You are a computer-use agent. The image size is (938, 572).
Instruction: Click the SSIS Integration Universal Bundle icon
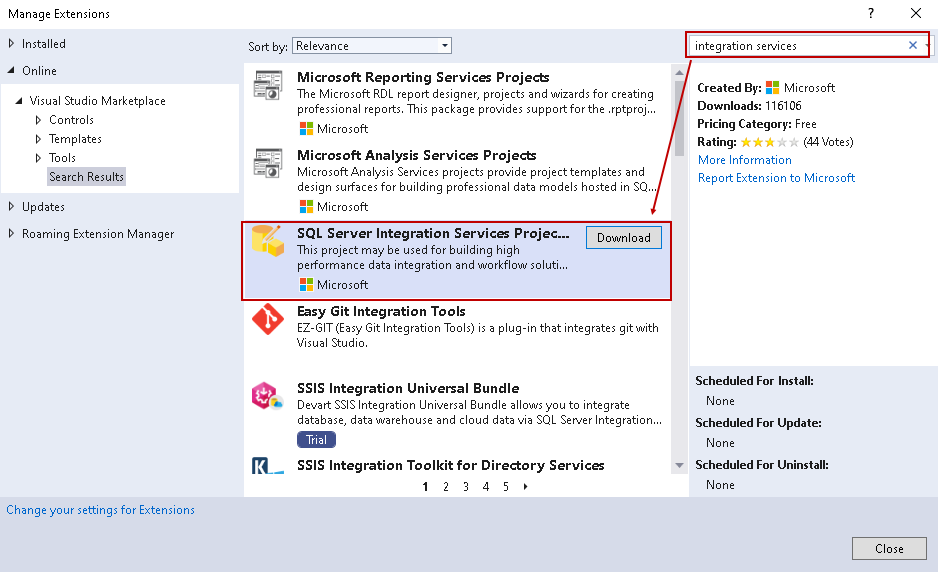268,397
